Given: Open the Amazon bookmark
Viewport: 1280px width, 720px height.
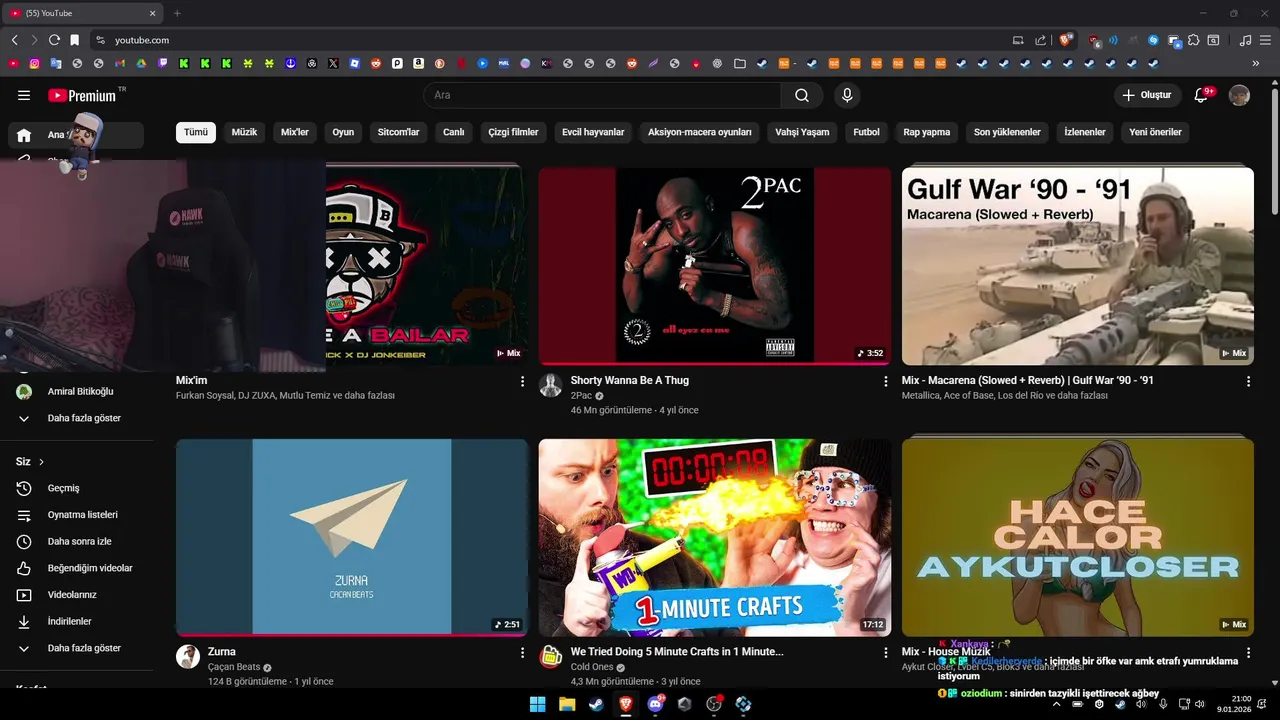Looking at the screenshot, I should click(419, 63).
